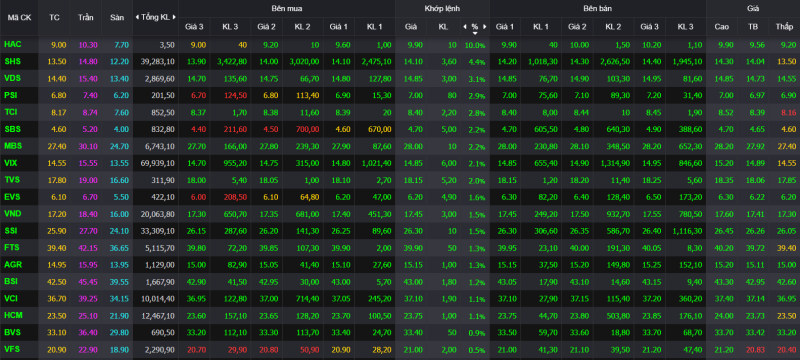Open the HAC stock ticker
The width and height of the screenshot is (800, 360).
click(x=12, y=45)
